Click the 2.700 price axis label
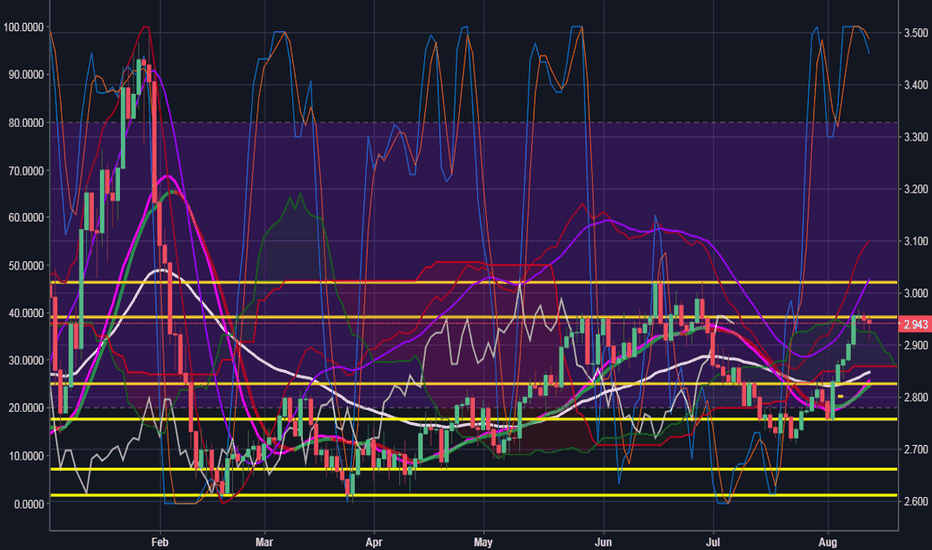The width and height of the screenshot is (932, 550). pyautogui.click(x=915, y=449)
